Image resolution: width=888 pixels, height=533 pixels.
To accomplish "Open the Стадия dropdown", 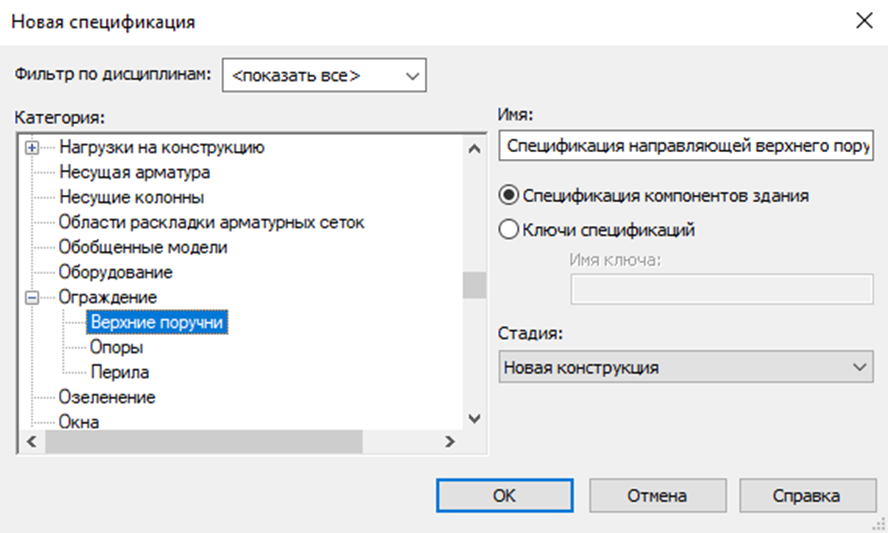I will 686,367.
